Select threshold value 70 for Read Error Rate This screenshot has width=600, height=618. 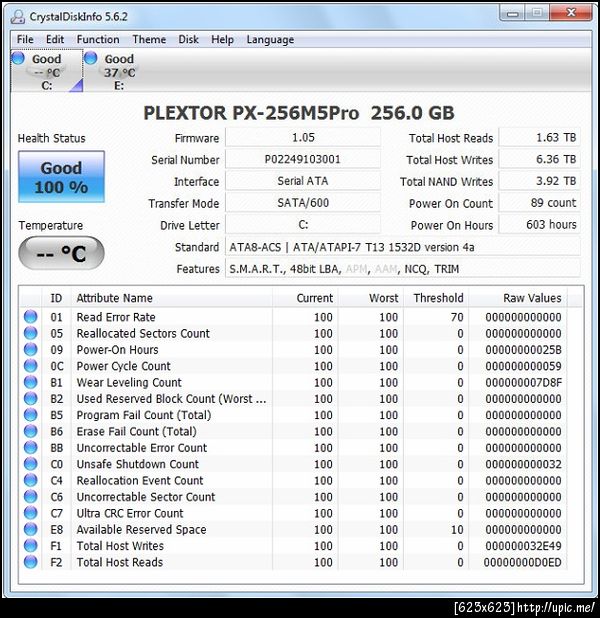pos(457,317)
